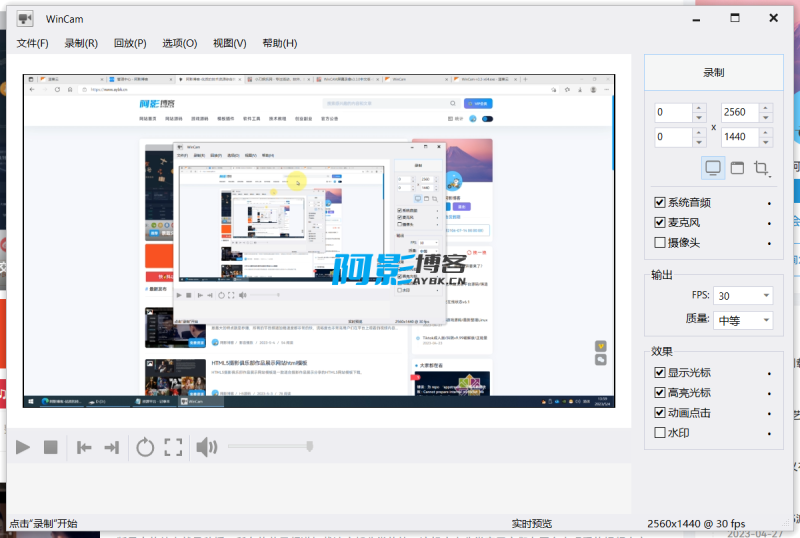
Task: Click status text 2560x1440 @ 30 fps
Action: [696, 524]
